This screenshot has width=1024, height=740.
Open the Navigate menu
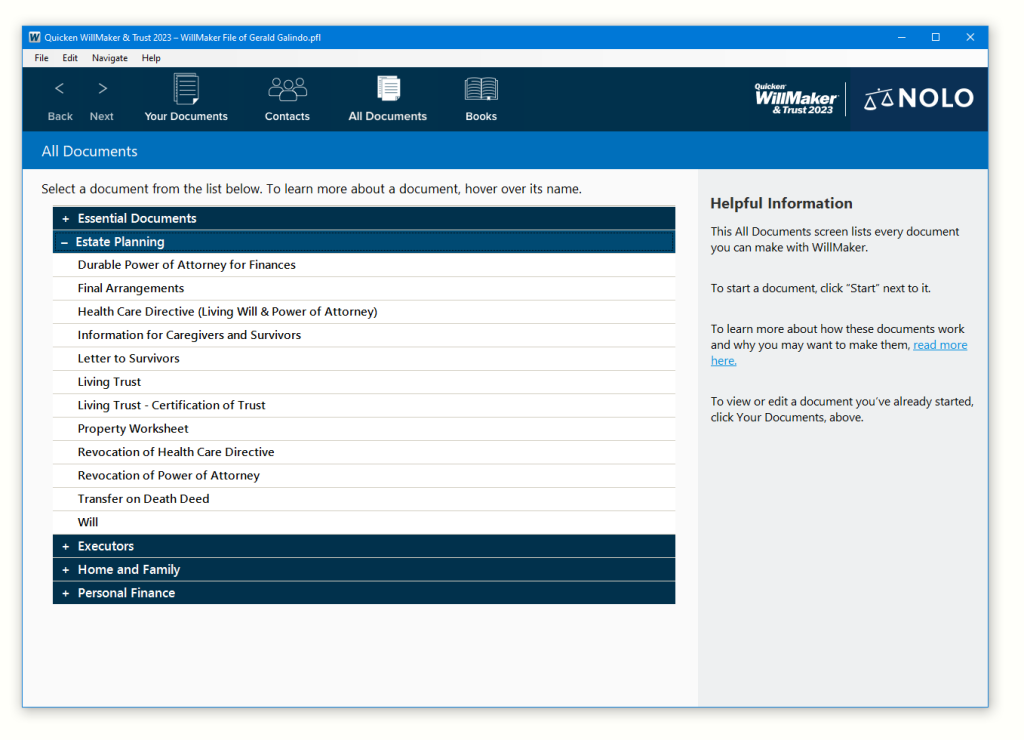(109, 58)
